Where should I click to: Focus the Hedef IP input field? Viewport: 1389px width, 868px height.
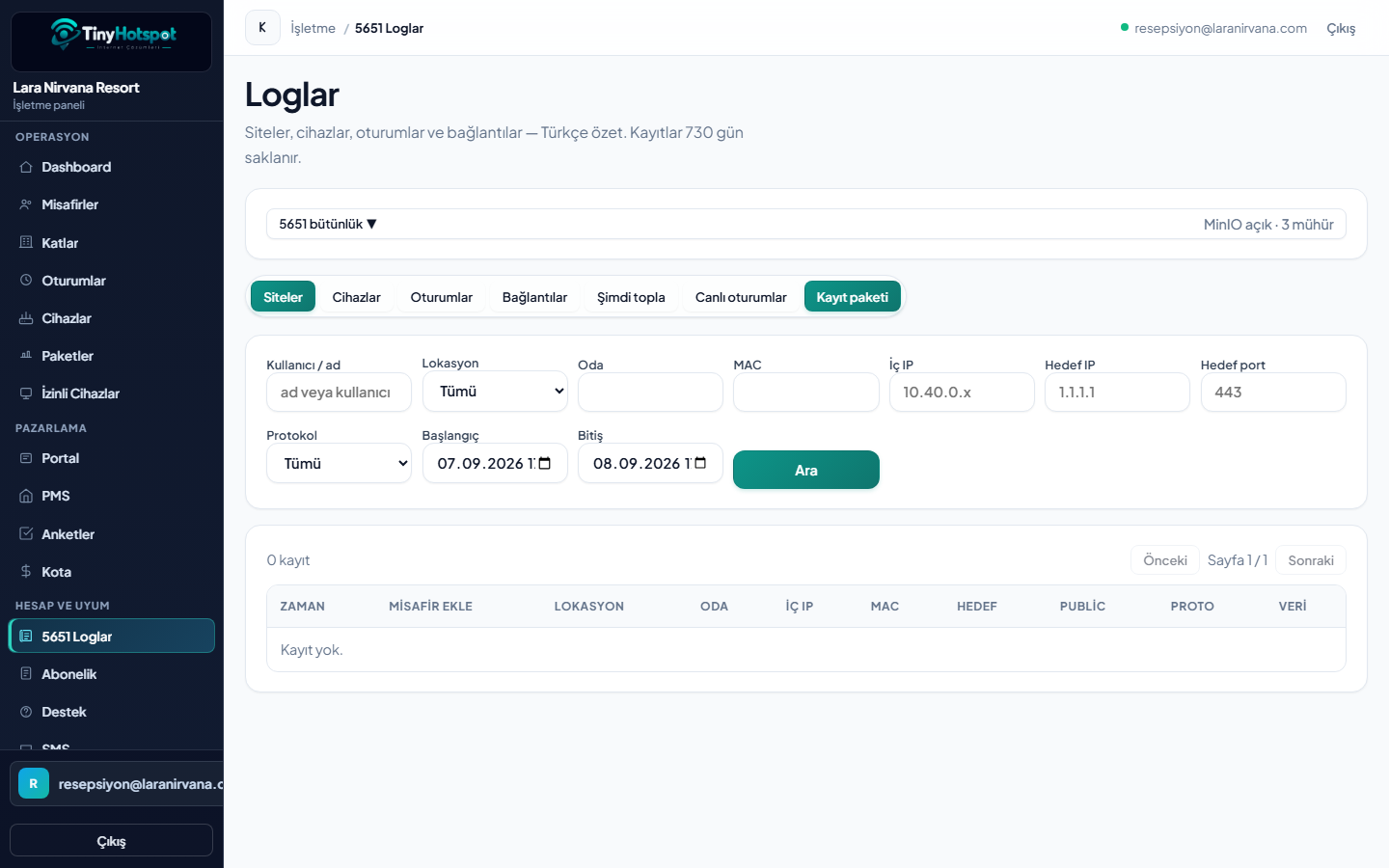point(1117,393)
